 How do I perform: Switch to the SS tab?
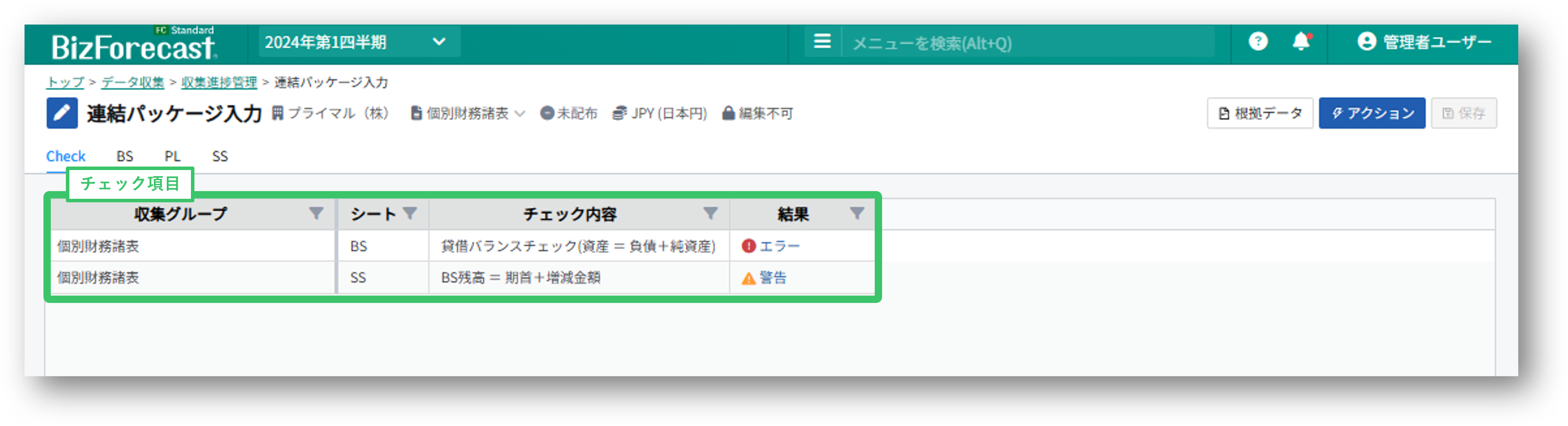pos(220,157)
